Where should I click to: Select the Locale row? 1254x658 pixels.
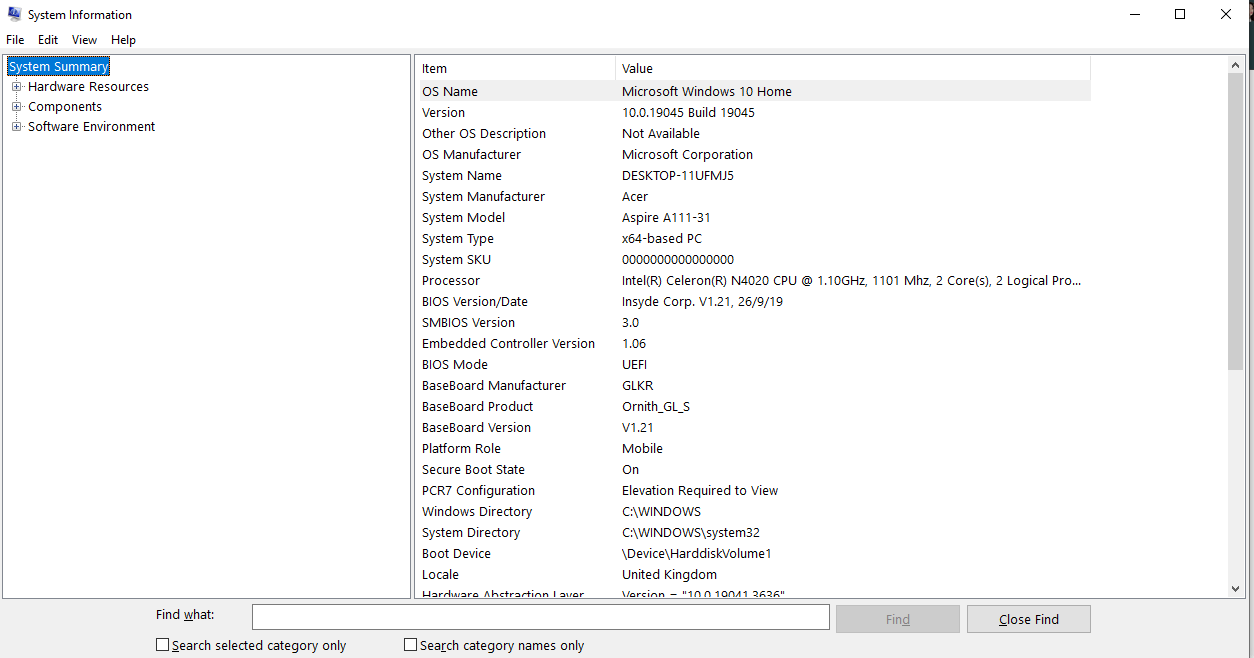pos(753,574)
